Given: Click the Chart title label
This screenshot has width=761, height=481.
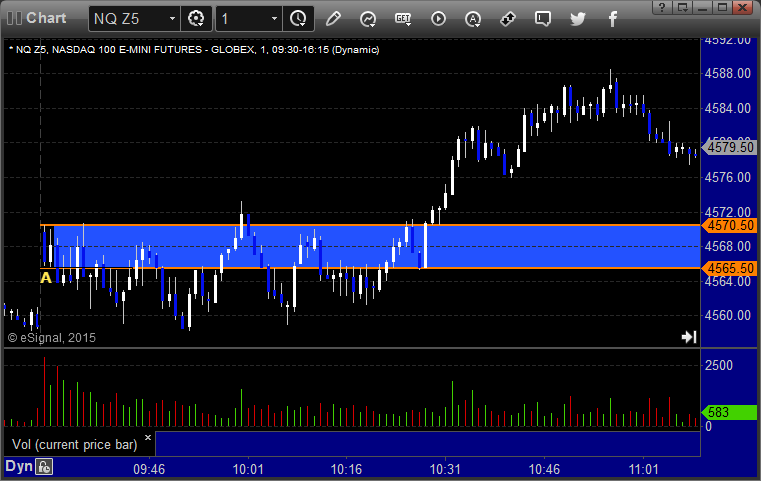Looking at the screenshot, I should pos(46,18).
